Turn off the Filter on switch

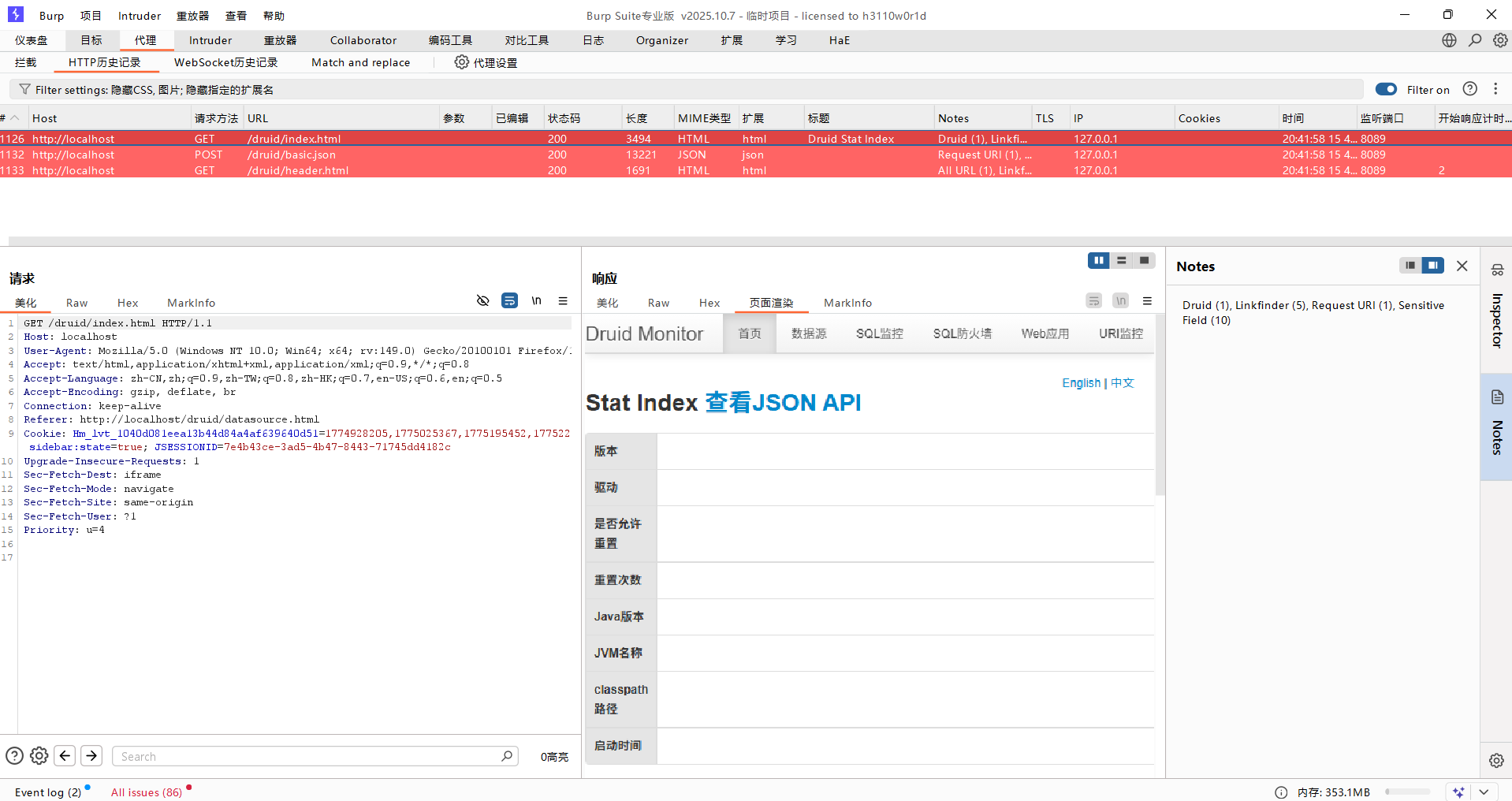pyautogui.click(x=1386, y=89)
